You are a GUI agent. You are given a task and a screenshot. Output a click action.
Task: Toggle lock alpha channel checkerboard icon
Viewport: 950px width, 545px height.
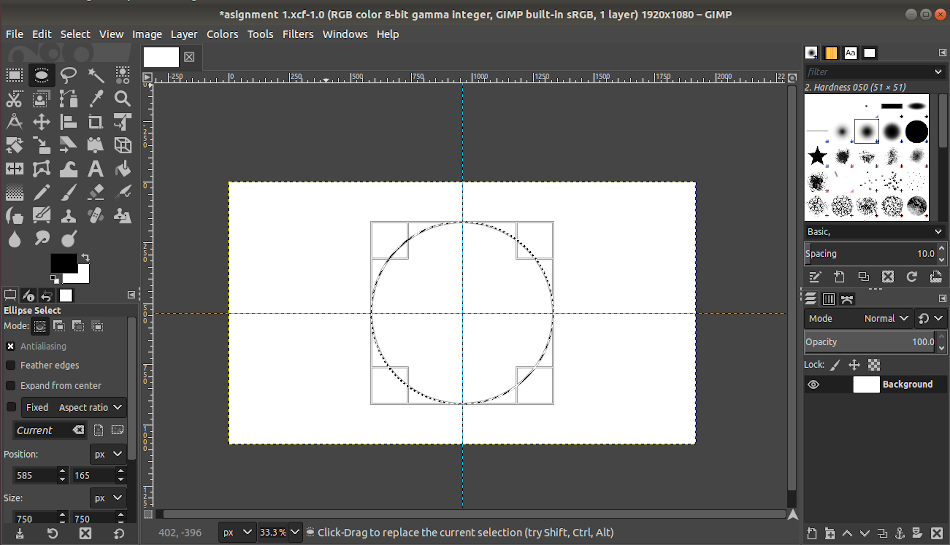[x=874, y=365]
